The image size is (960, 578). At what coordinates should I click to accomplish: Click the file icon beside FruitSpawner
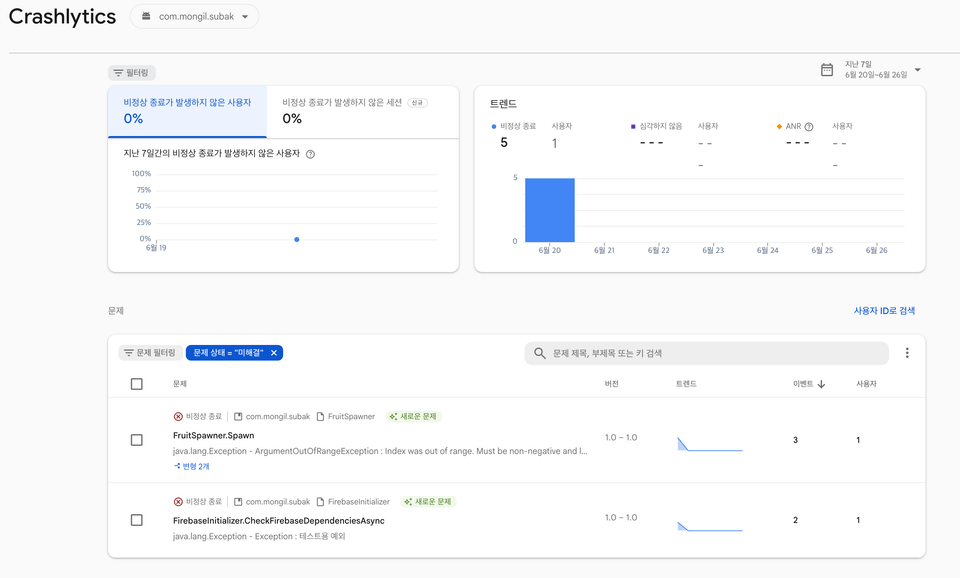(320, 416)
